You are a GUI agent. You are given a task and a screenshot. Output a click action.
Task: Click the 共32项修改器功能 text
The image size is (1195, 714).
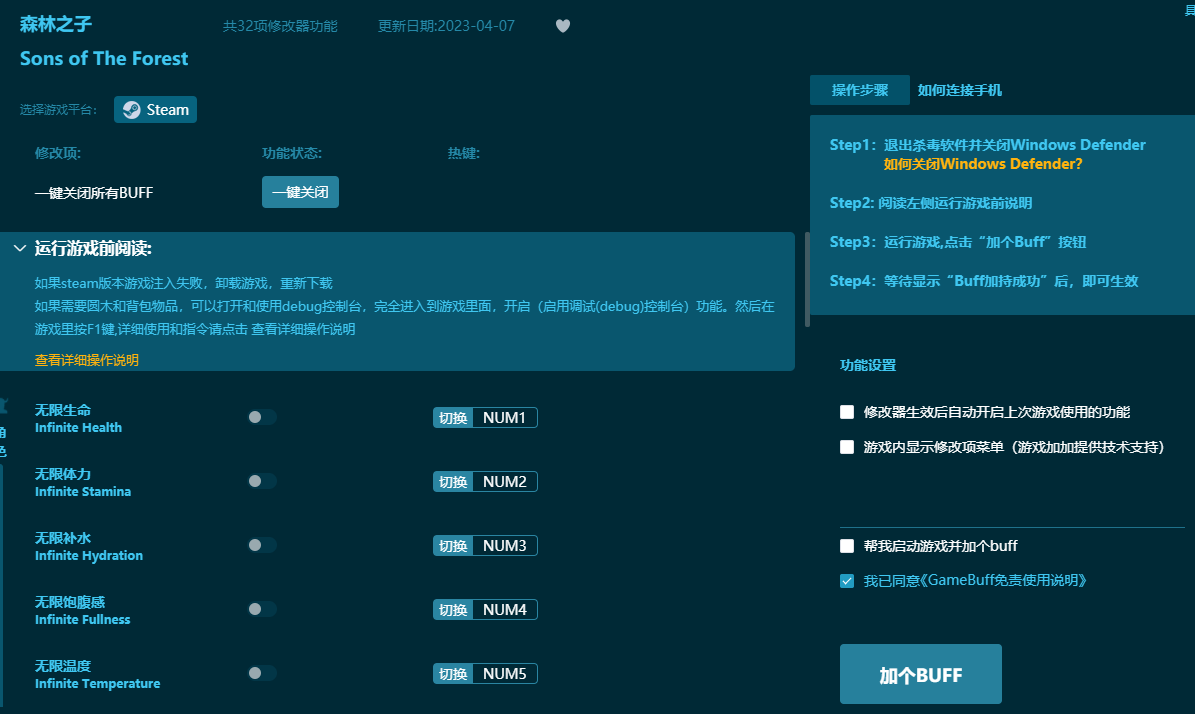pyautogui.click(x=280, y=26)
